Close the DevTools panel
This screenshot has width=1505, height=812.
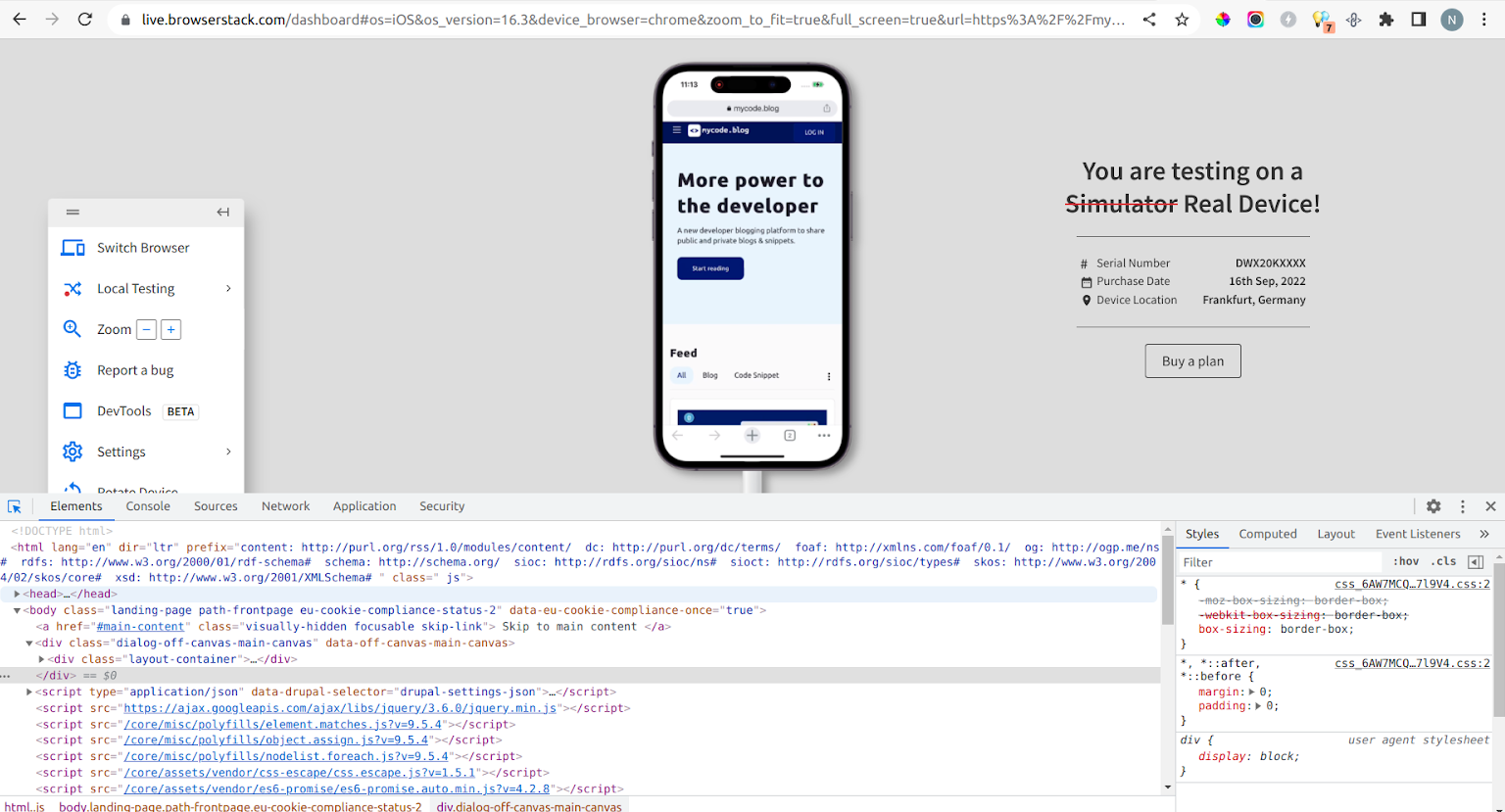(1490, 506)
